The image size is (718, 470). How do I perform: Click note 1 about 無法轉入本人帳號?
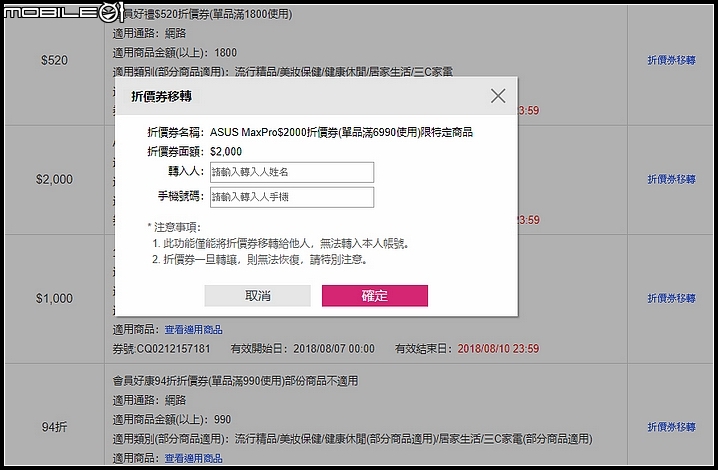(280, 244)
